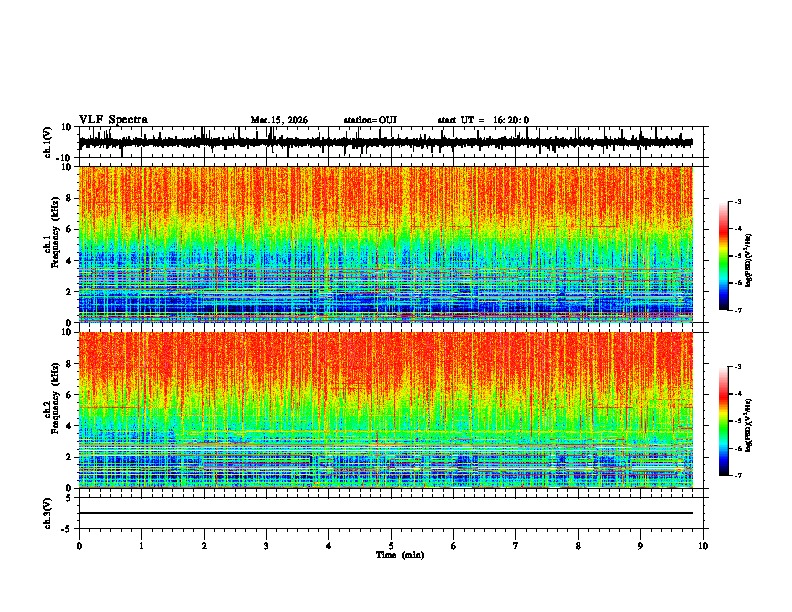
Task: Click the ch.1 color bar log(PSD) label
Action: (x=748, y=260)
